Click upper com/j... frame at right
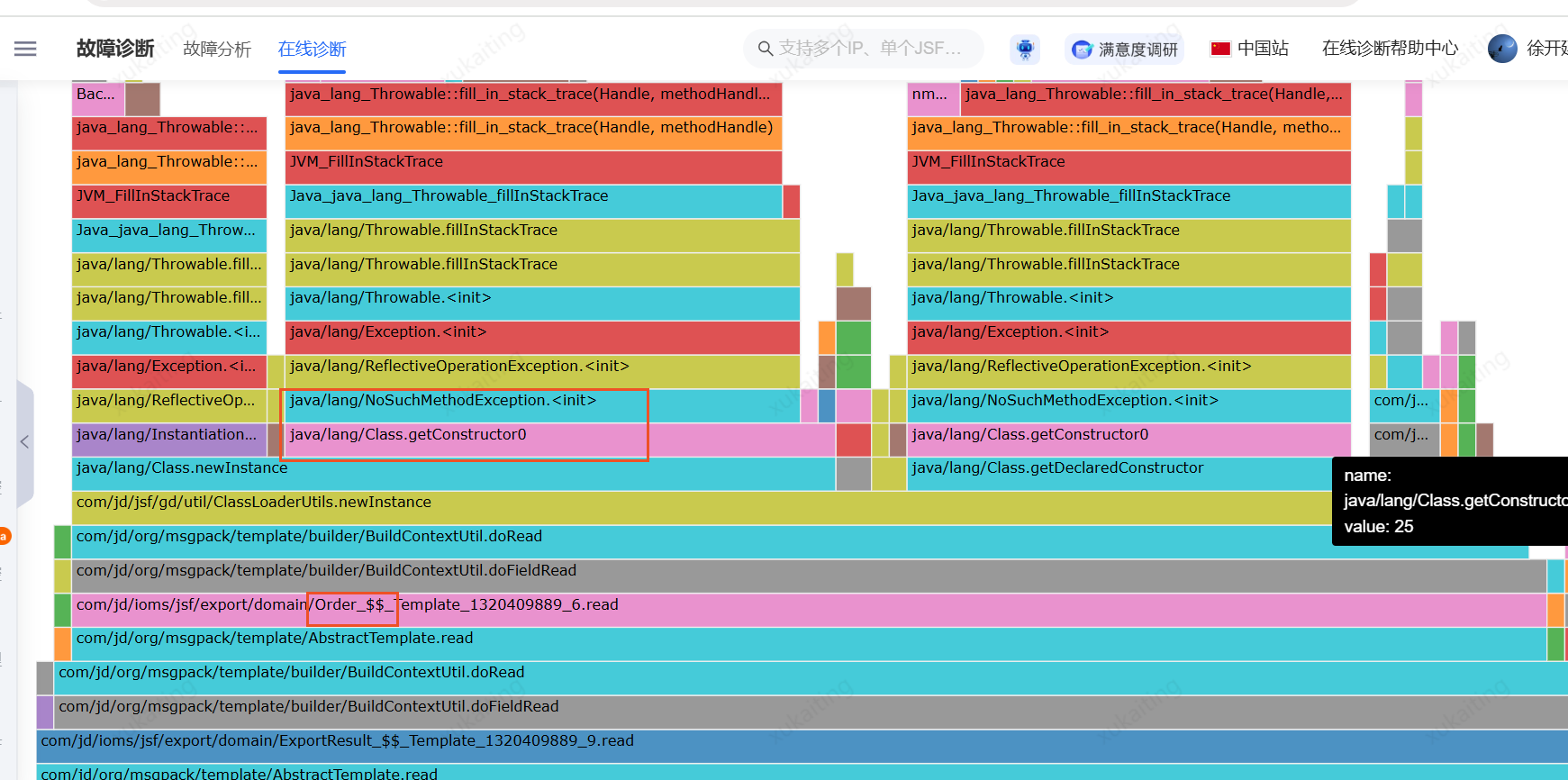This screenshot has width=1568, height=780. pos(1404,405)
